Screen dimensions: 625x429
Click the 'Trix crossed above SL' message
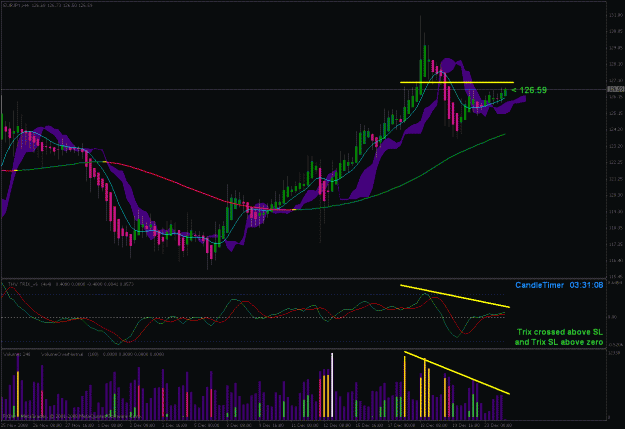click(x=560, y=332)
